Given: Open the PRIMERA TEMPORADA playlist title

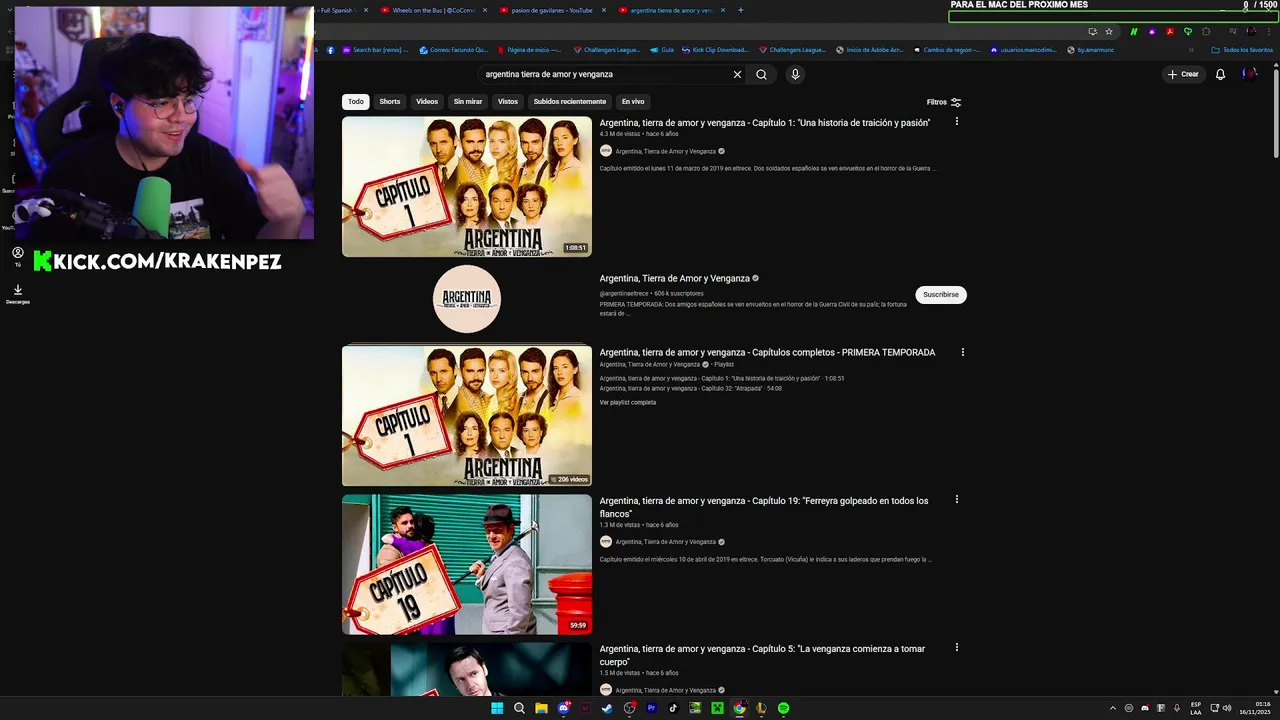Looking at the screenshot, I should coord(767,352).
